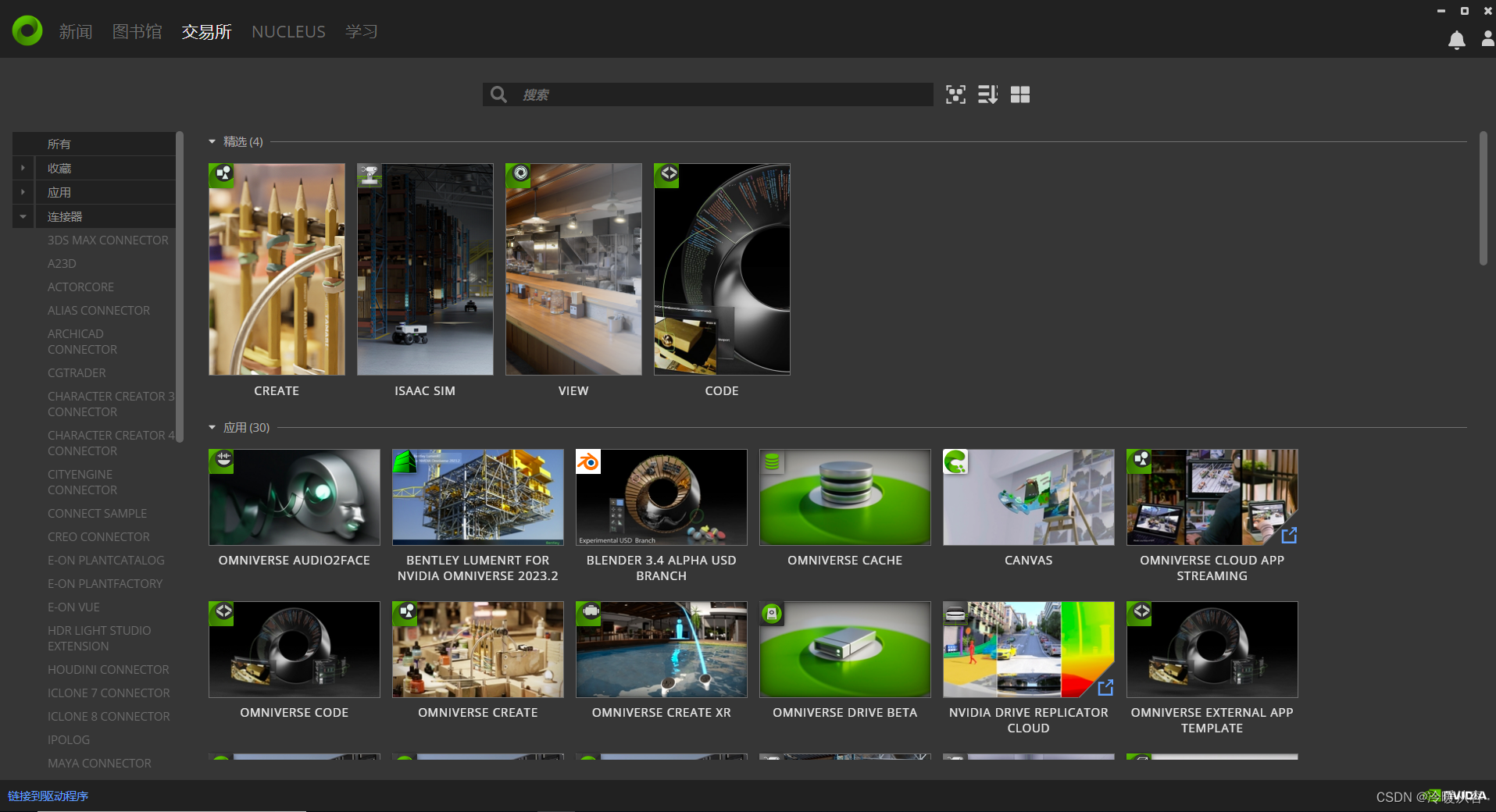Collapse the 连接器 sidebar arrow
Screen dimensions: 1496x812
coord(23,216)
